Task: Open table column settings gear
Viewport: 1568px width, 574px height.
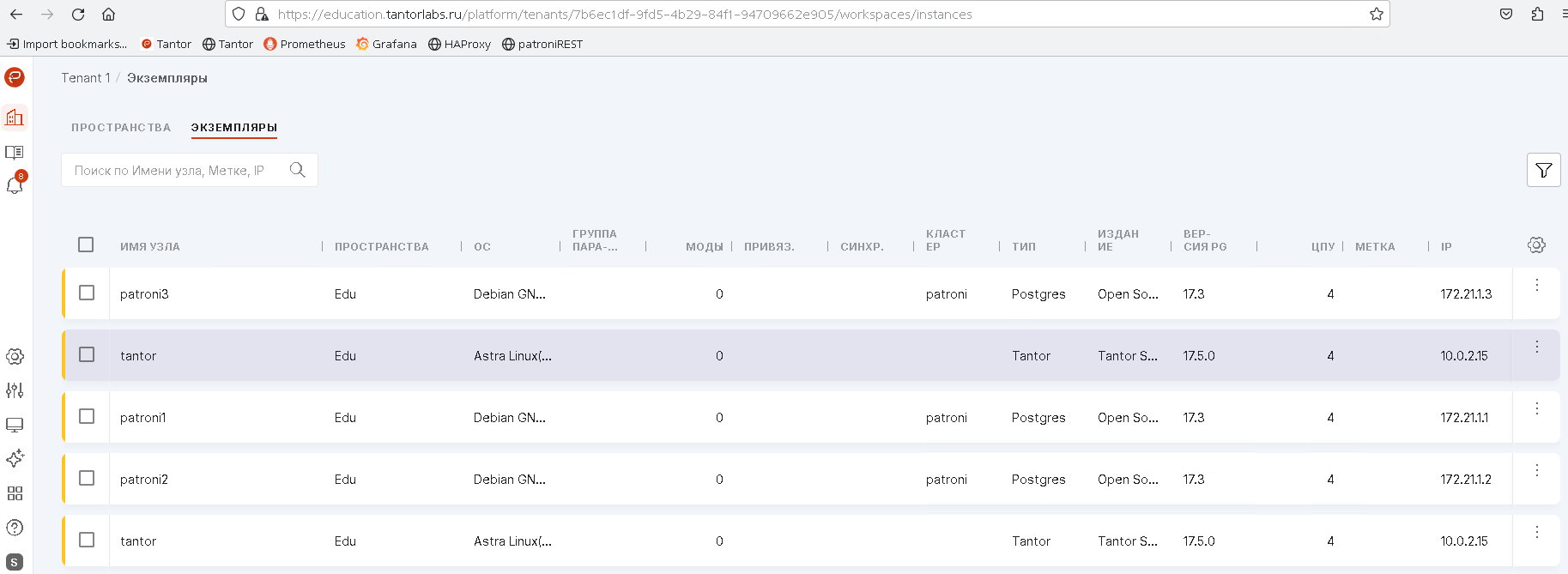Action: tap(1536, 245)
